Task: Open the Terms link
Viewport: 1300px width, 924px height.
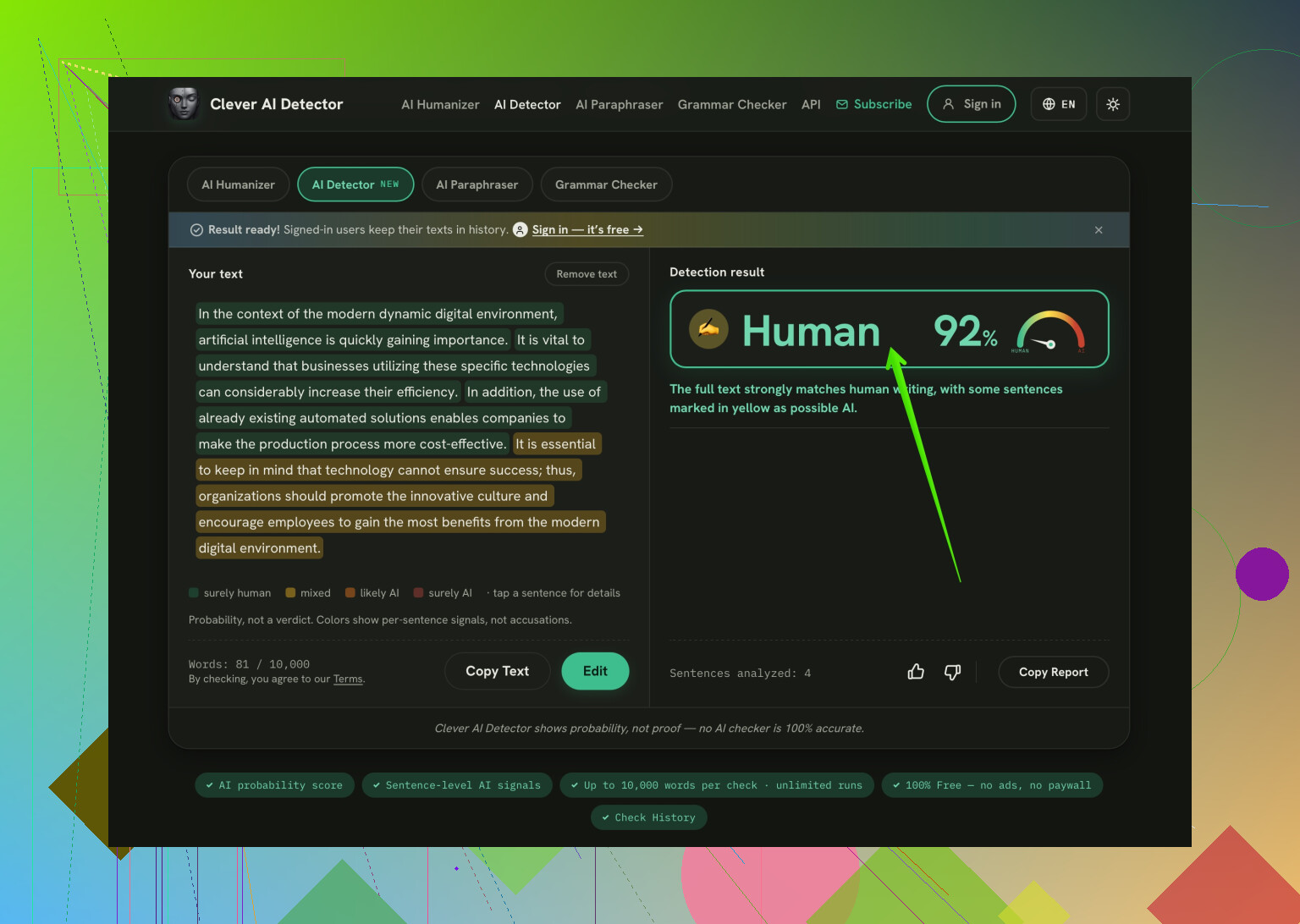Action: 348,679
